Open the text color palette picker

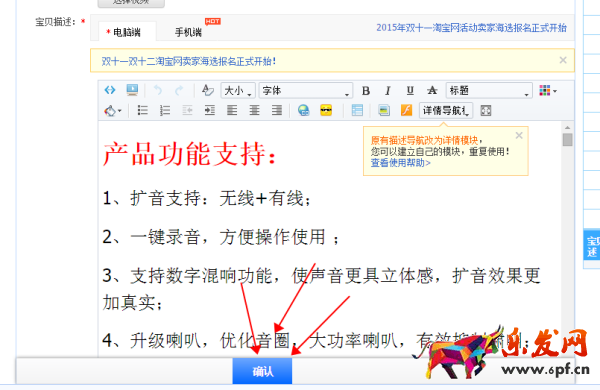tap(548, 91)
